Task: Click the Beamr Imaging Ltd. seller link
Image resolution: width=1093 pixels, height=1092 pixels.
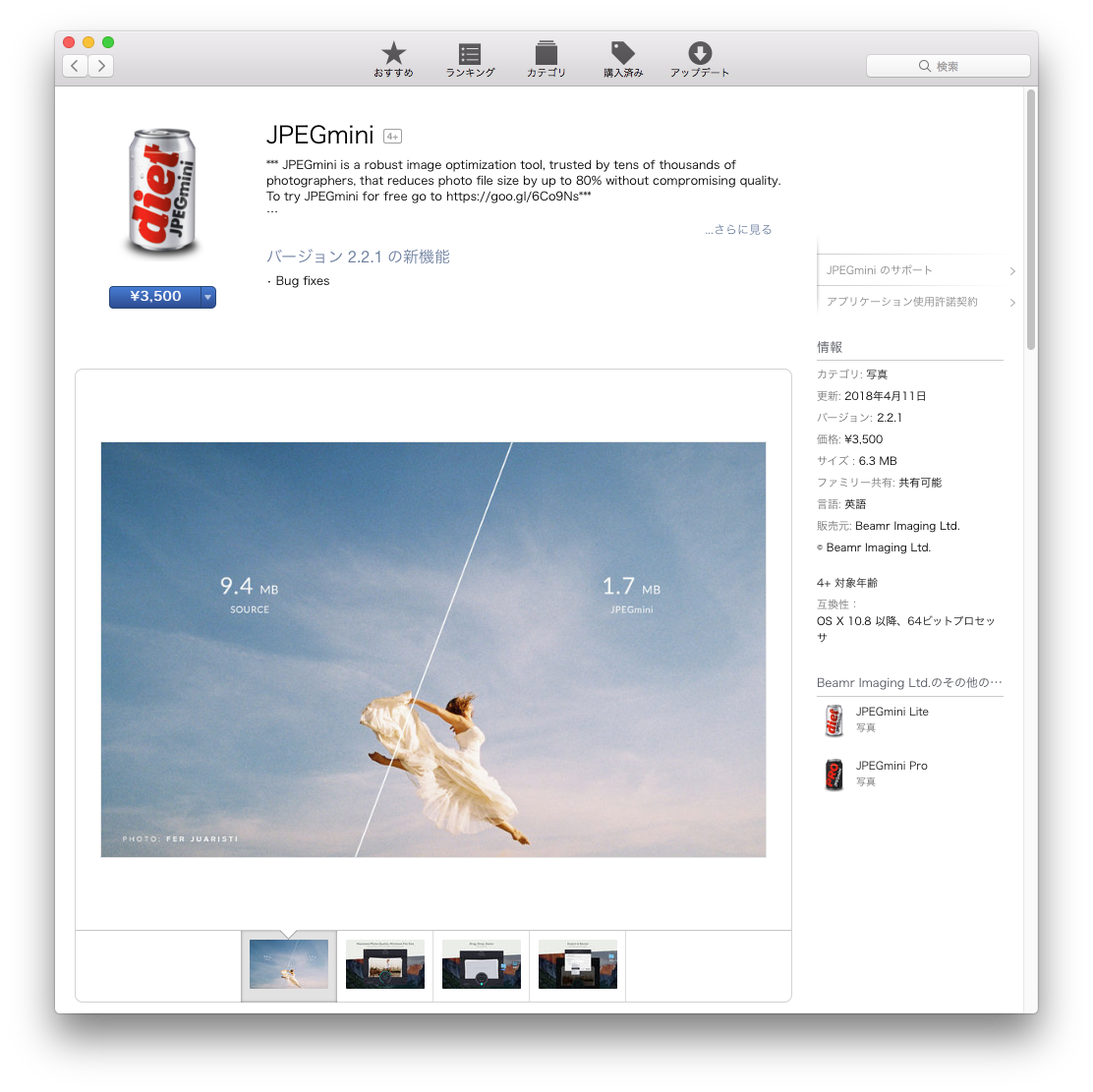Action: (907, 525)
